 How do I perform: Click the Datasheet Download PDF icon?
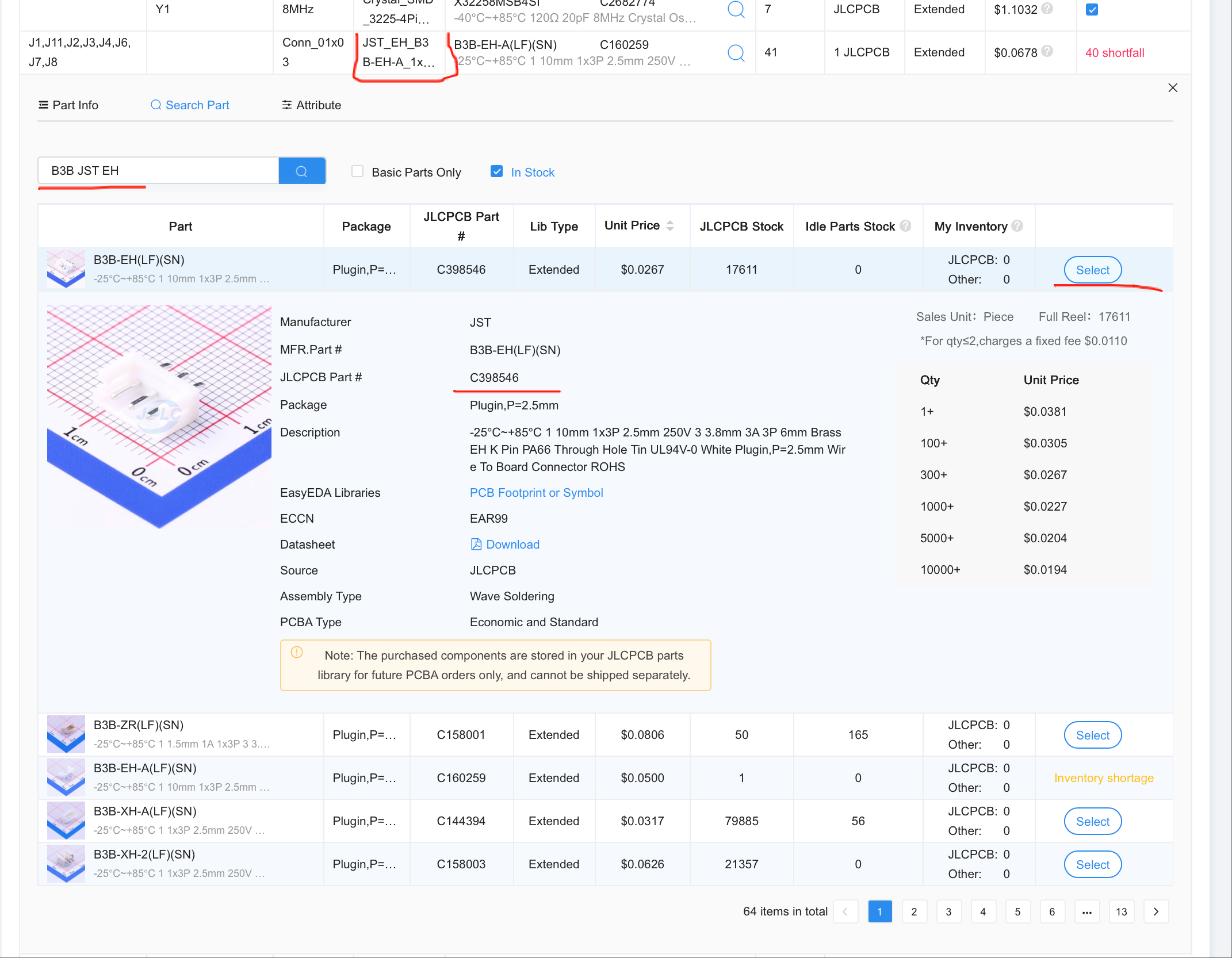point(476,545)
